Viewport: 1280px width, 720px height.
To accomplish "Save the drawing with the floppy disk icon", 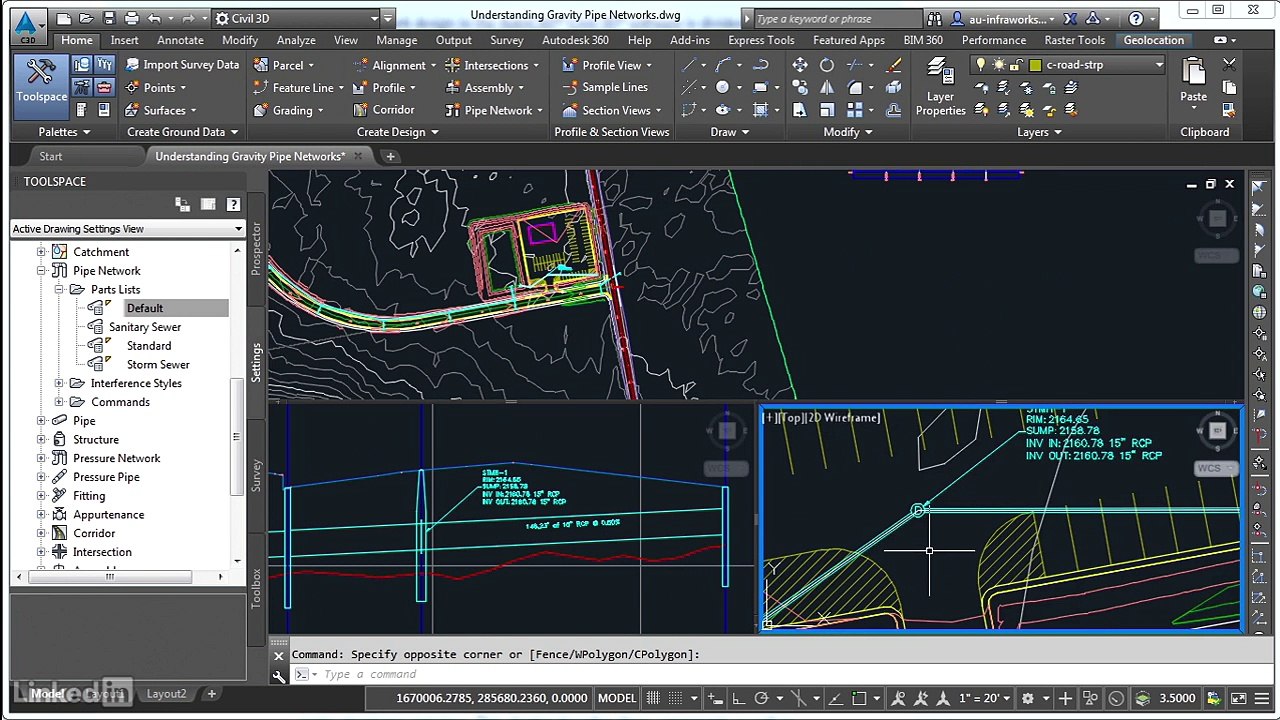I will [x=109, y=18].
